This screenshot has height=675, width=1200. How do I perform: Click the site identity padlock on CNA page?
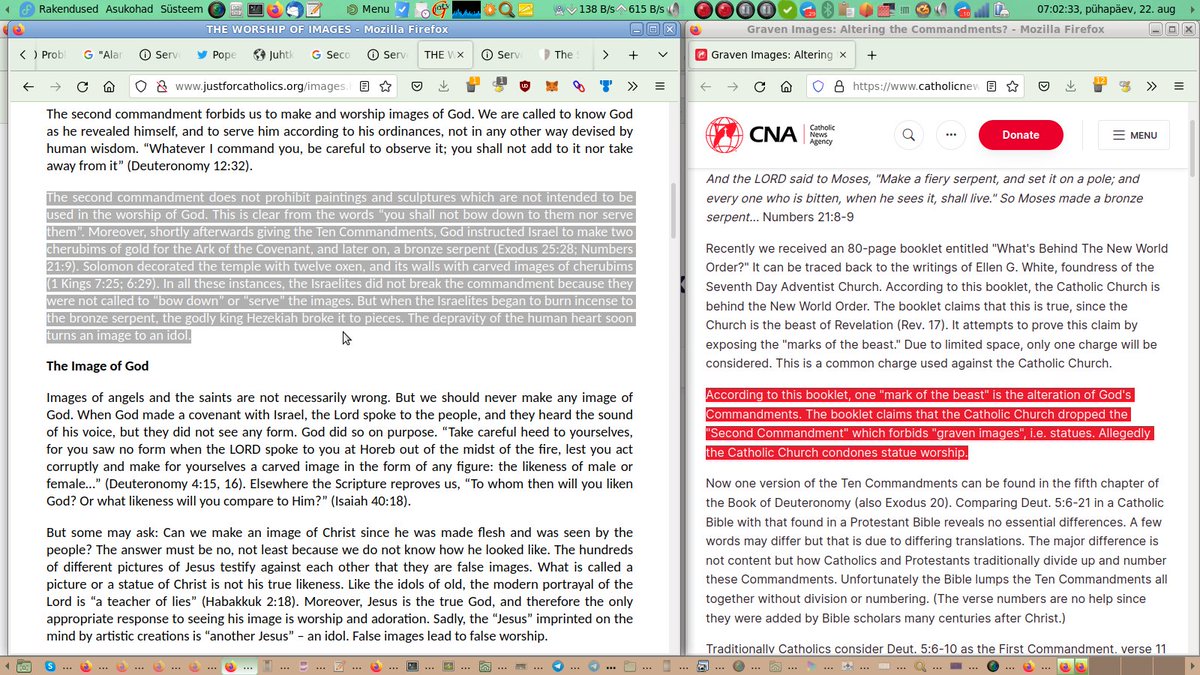coord(839,86)
